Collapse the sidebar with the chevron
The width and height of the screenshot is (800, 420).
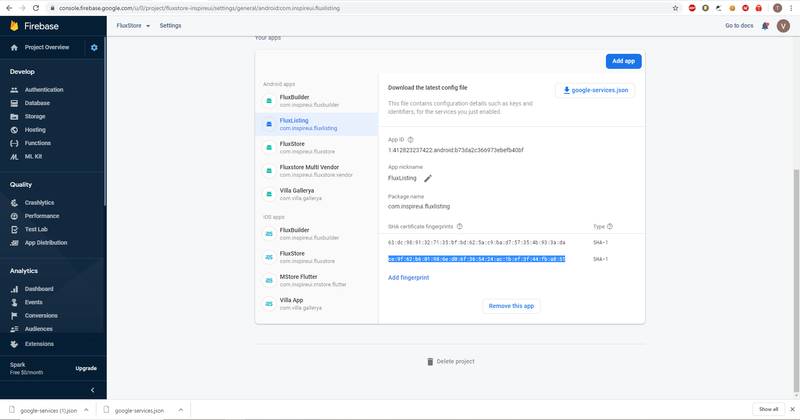92,390
